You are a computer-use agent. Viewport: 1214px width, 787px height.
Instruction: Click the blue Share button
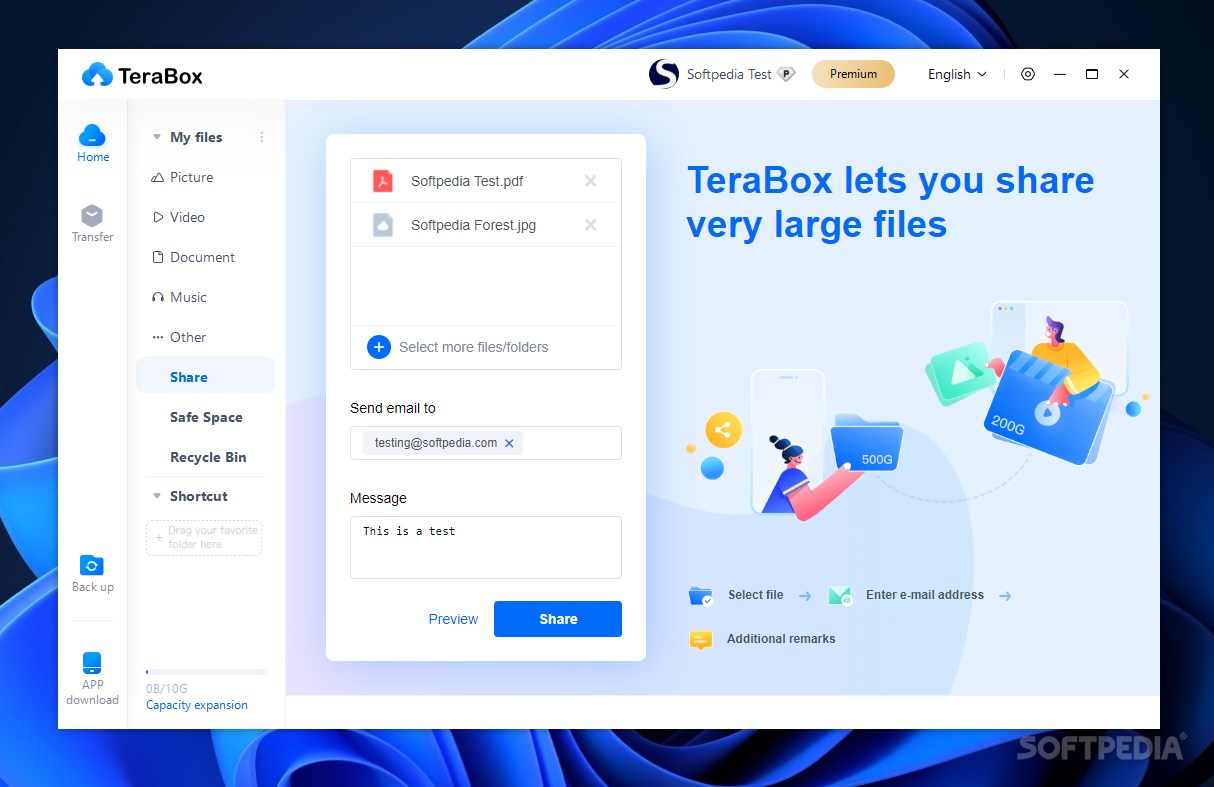click(x=558, y=619)
